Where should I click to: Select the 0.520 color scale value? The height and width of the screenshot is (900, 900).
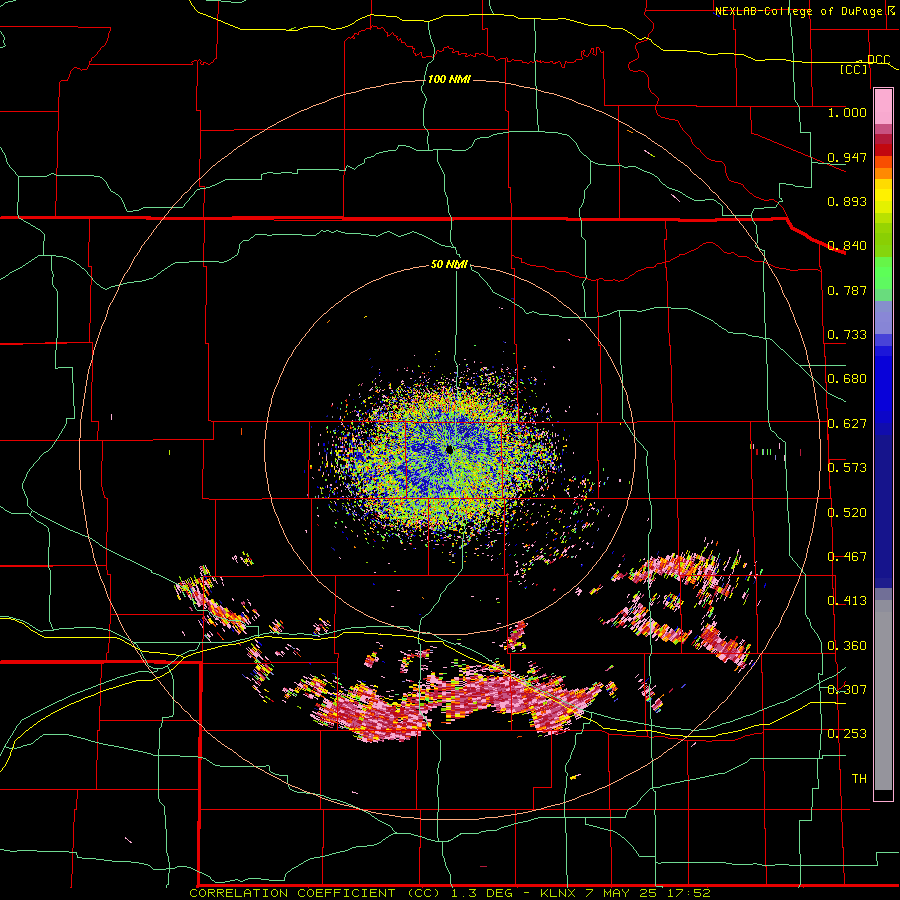(x=847, y=513)
